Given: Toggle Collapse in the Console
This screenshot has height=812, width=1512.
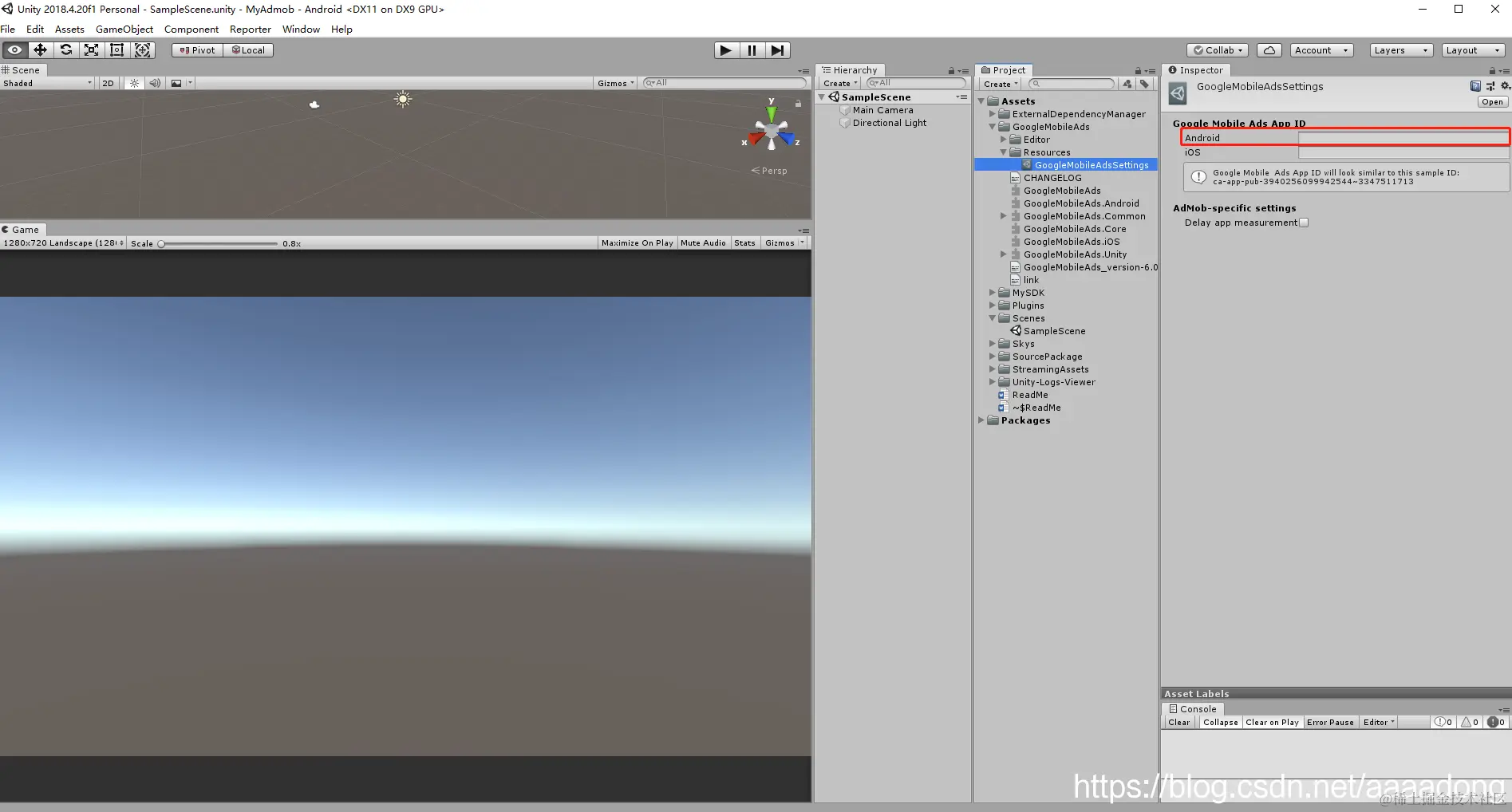Looking at the screenshot, I should point(1221,723).
